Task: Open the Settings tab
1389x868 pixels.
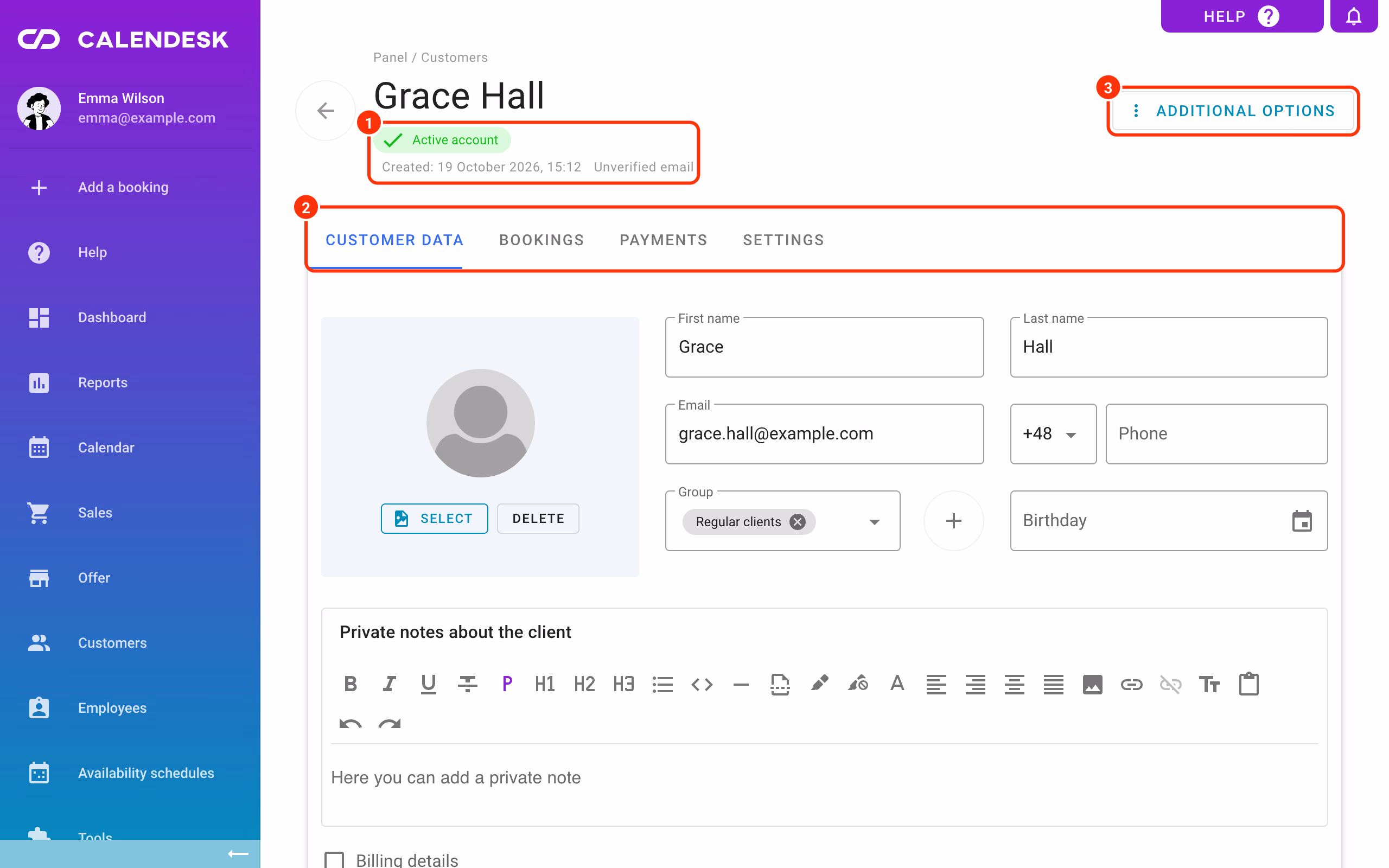Action: pos(783,240)
